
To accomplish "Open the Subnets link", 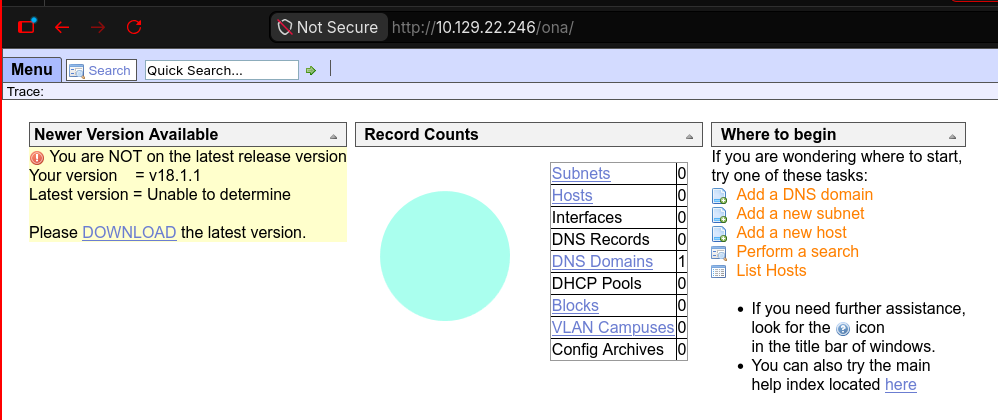I will [x=581, y=174].
